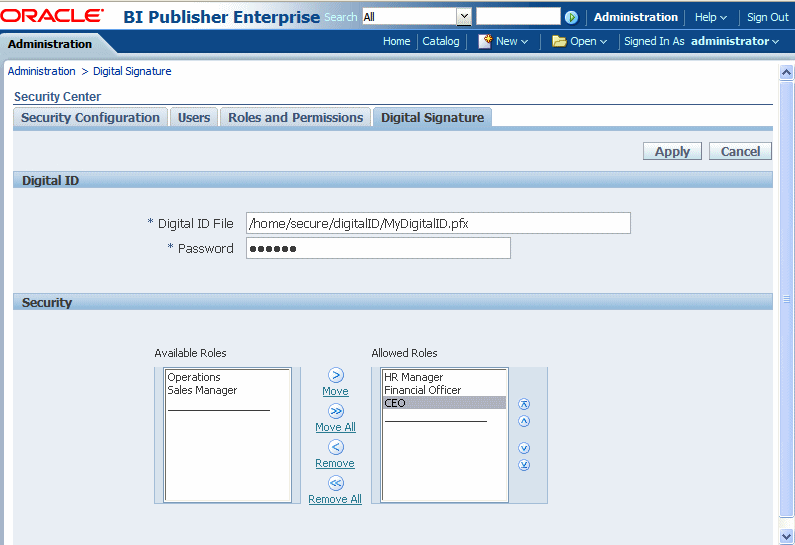Image resolution: width=795 pixels, height=545 pixels.
Task: Click the Remove left-arrow icon
Action: pos(336,447)
